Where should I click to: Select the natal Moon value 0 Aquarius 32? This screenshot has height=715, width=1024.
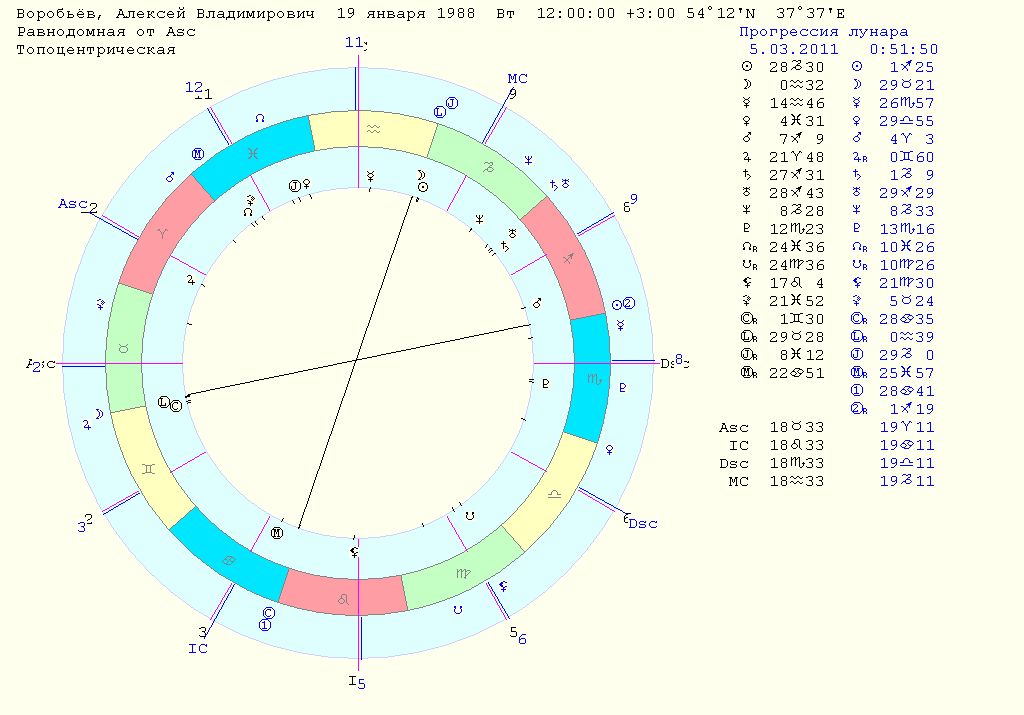point(801,86)
